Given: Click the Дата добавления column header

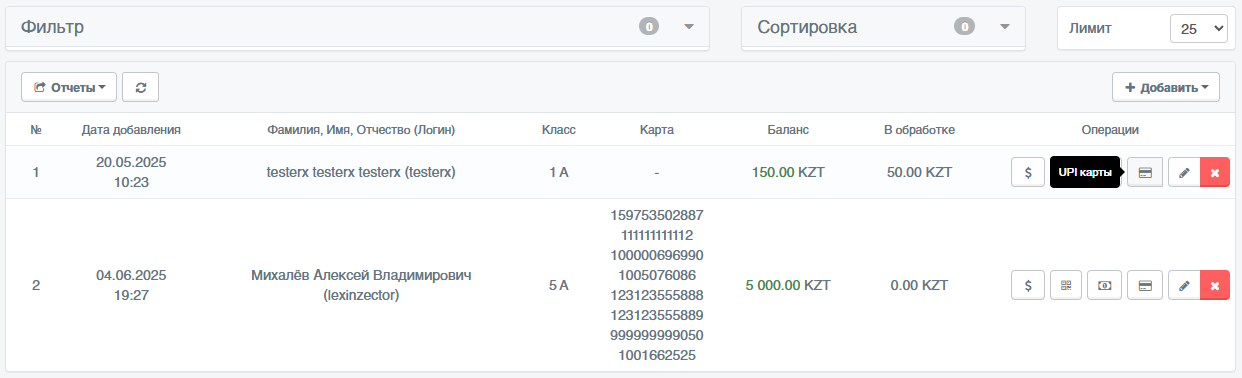Looking at the screenshot, I should point(131,129).
